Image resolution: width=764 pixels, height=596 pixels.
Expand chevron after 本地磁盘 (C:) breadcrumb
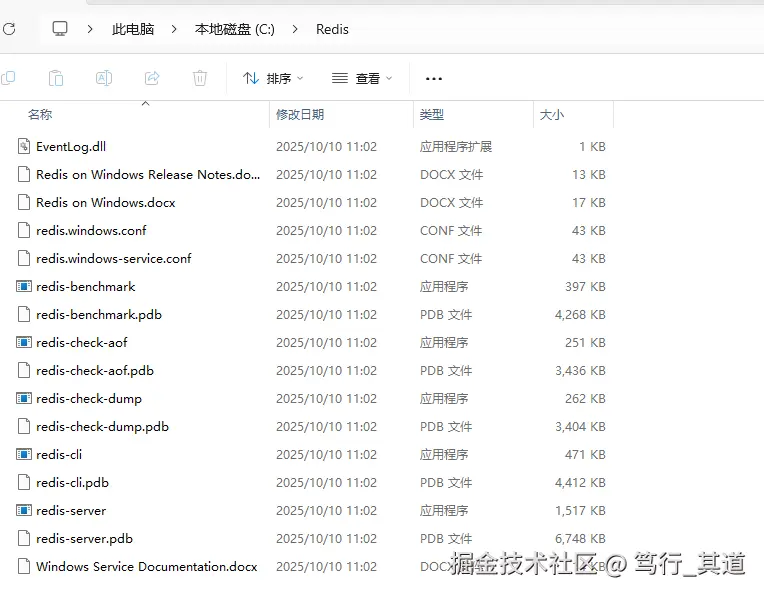(x=295, y=29)
